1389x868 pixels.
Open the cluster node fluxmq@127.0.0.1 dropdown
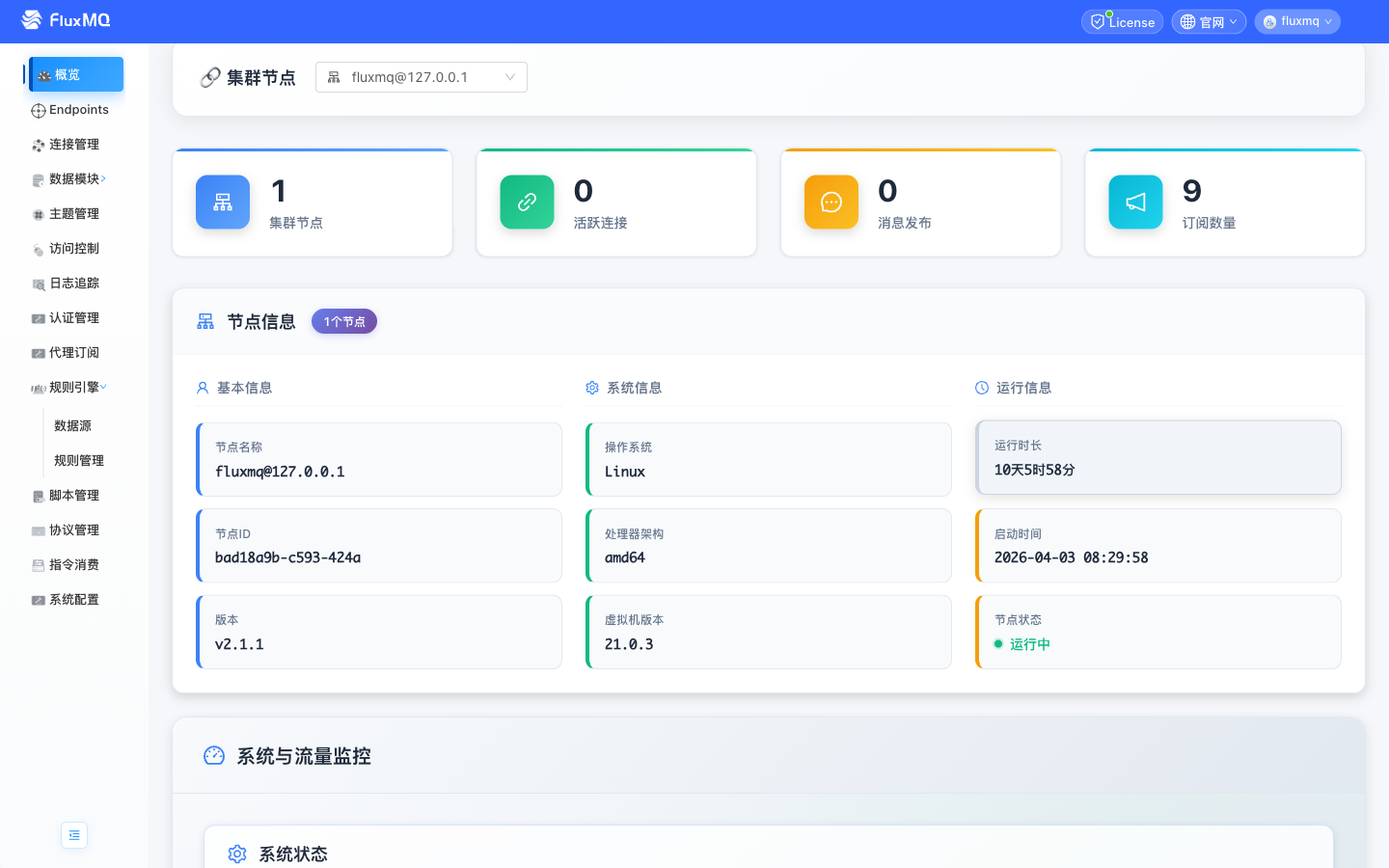point(422,77)
